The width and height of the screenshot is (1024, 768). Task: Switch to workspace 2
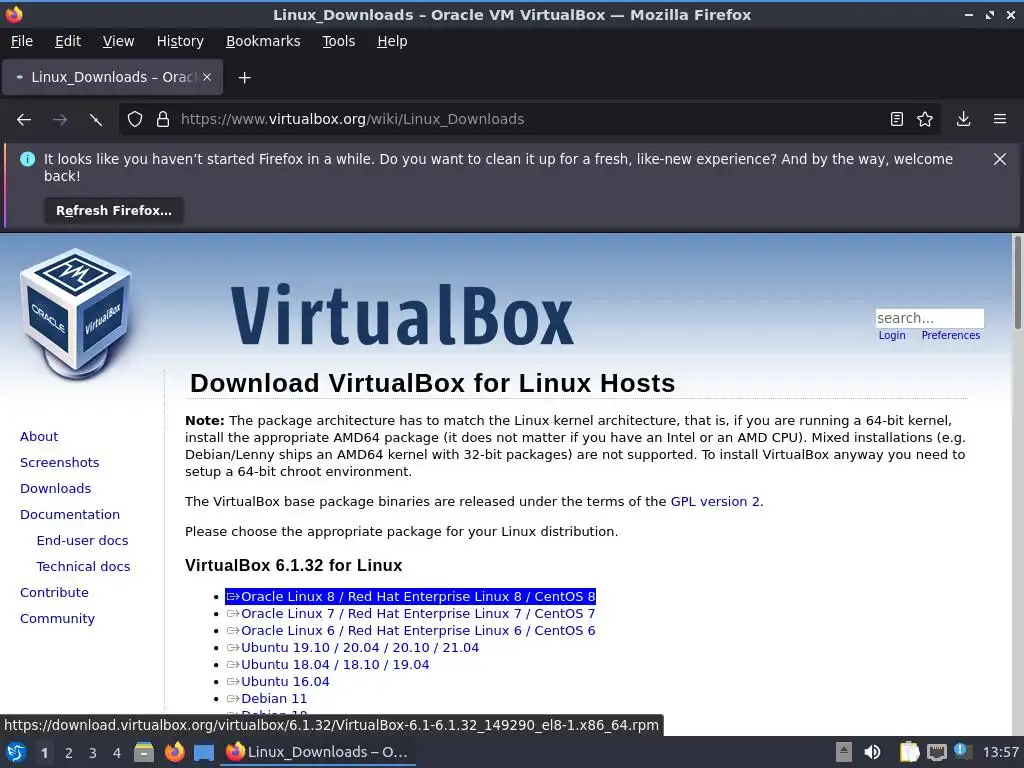click(x=69, y=753)
